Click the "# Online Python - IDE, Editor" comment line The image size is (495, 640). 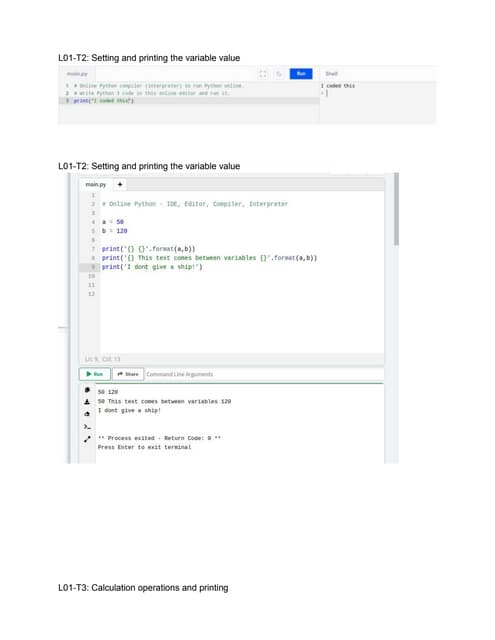195,204
